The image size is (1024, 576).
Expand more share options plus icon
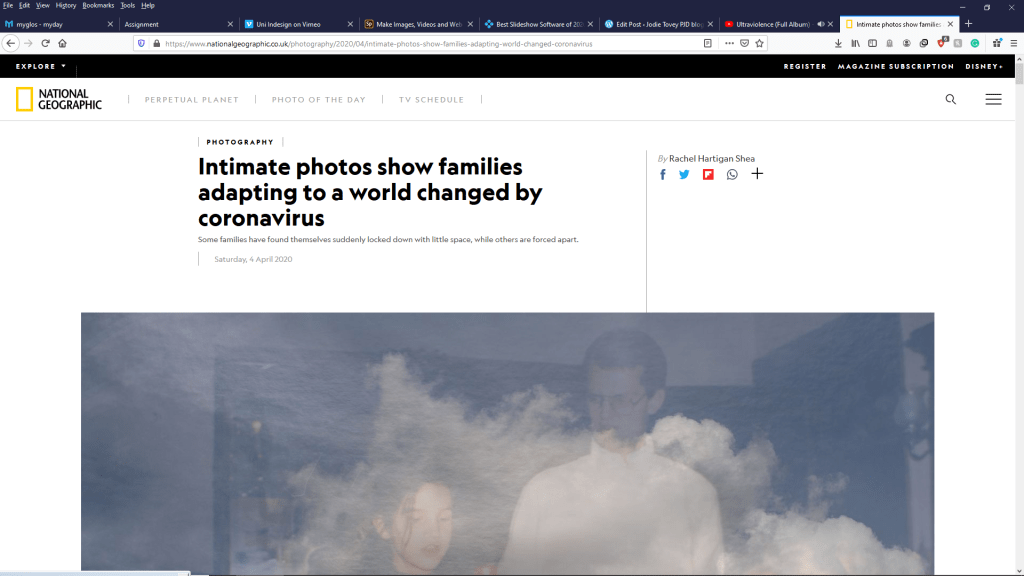point(757,174)
